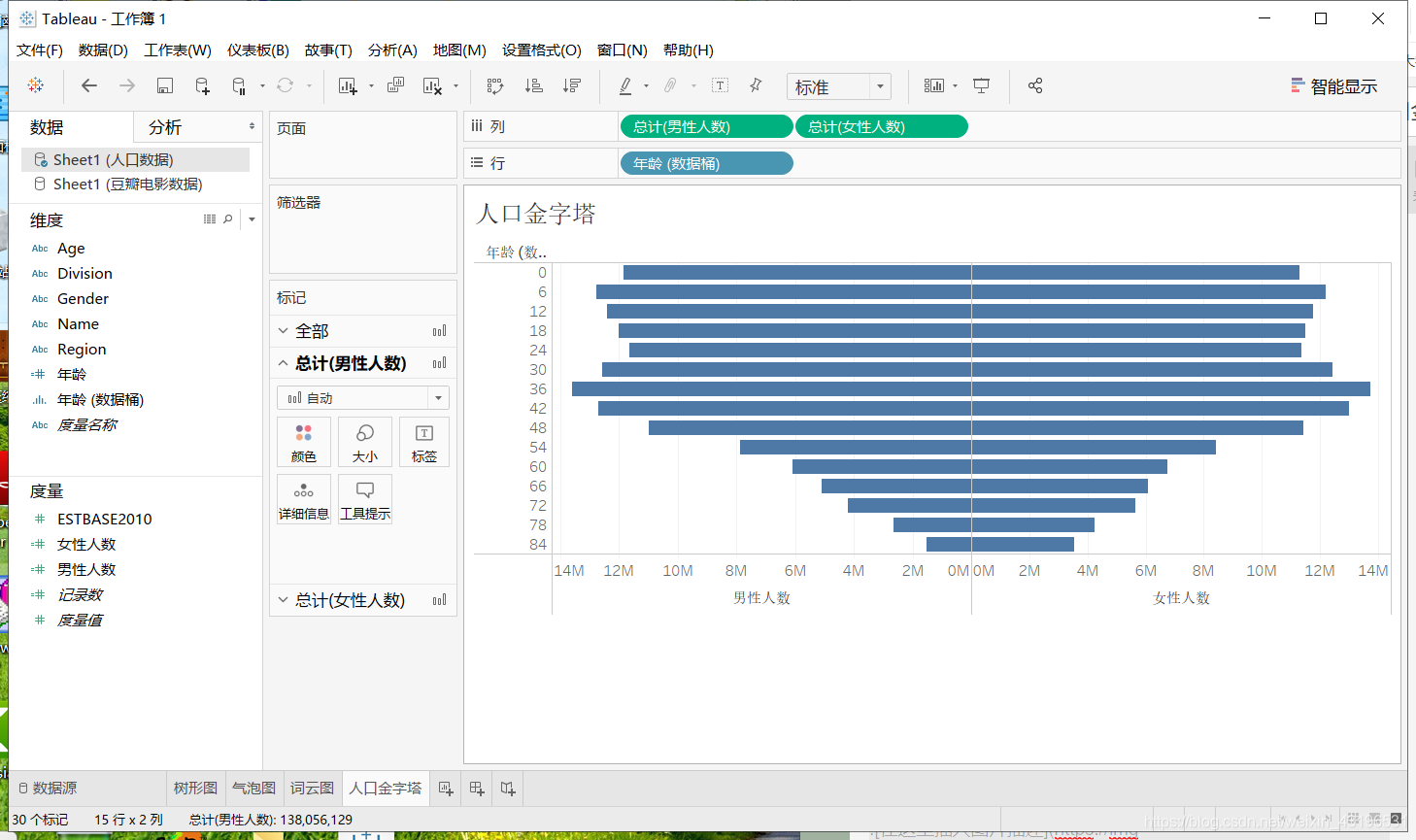Open the 数据源 tab

[49, 789]
